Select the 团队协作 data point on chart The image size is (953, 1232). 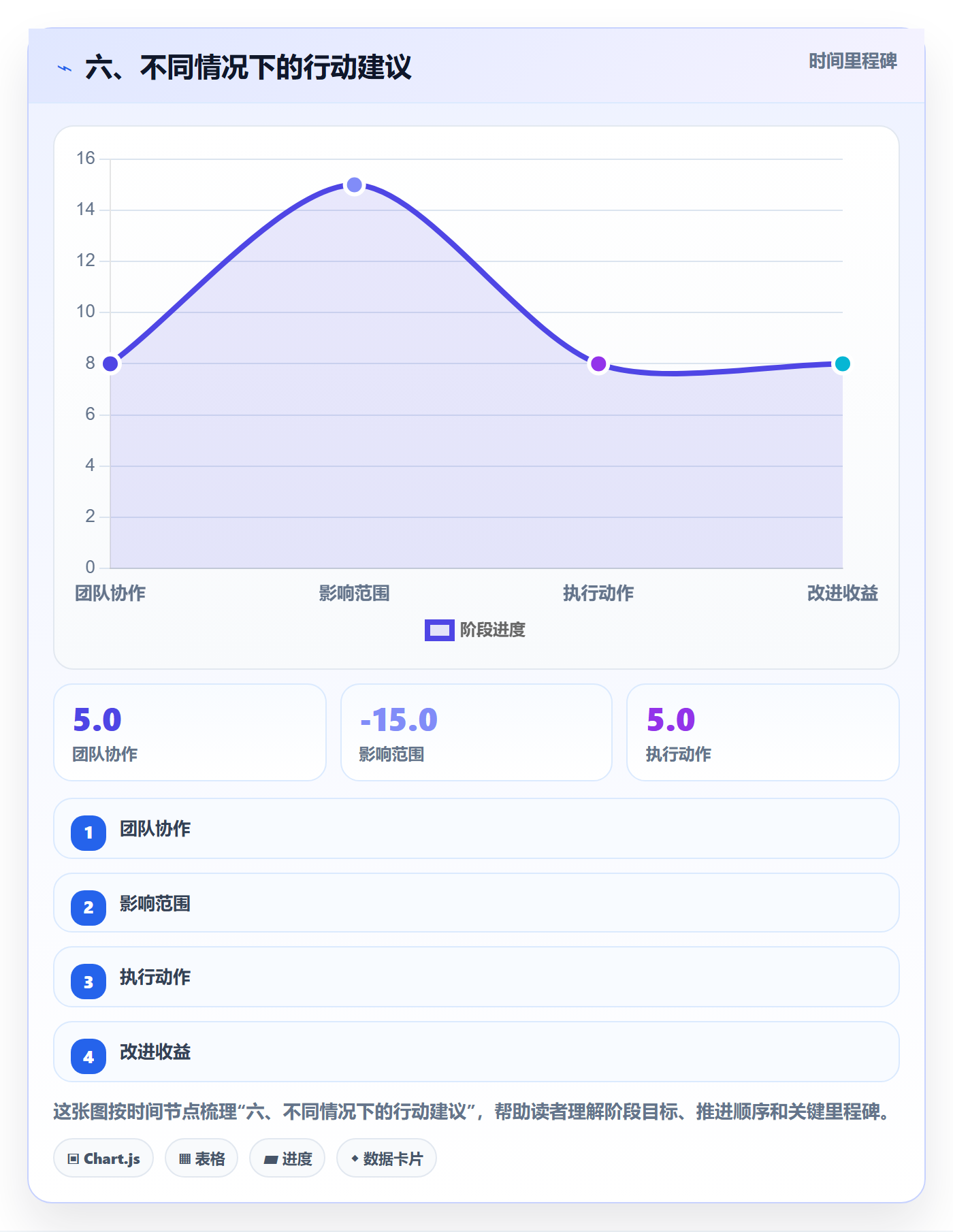pos(110,363)
